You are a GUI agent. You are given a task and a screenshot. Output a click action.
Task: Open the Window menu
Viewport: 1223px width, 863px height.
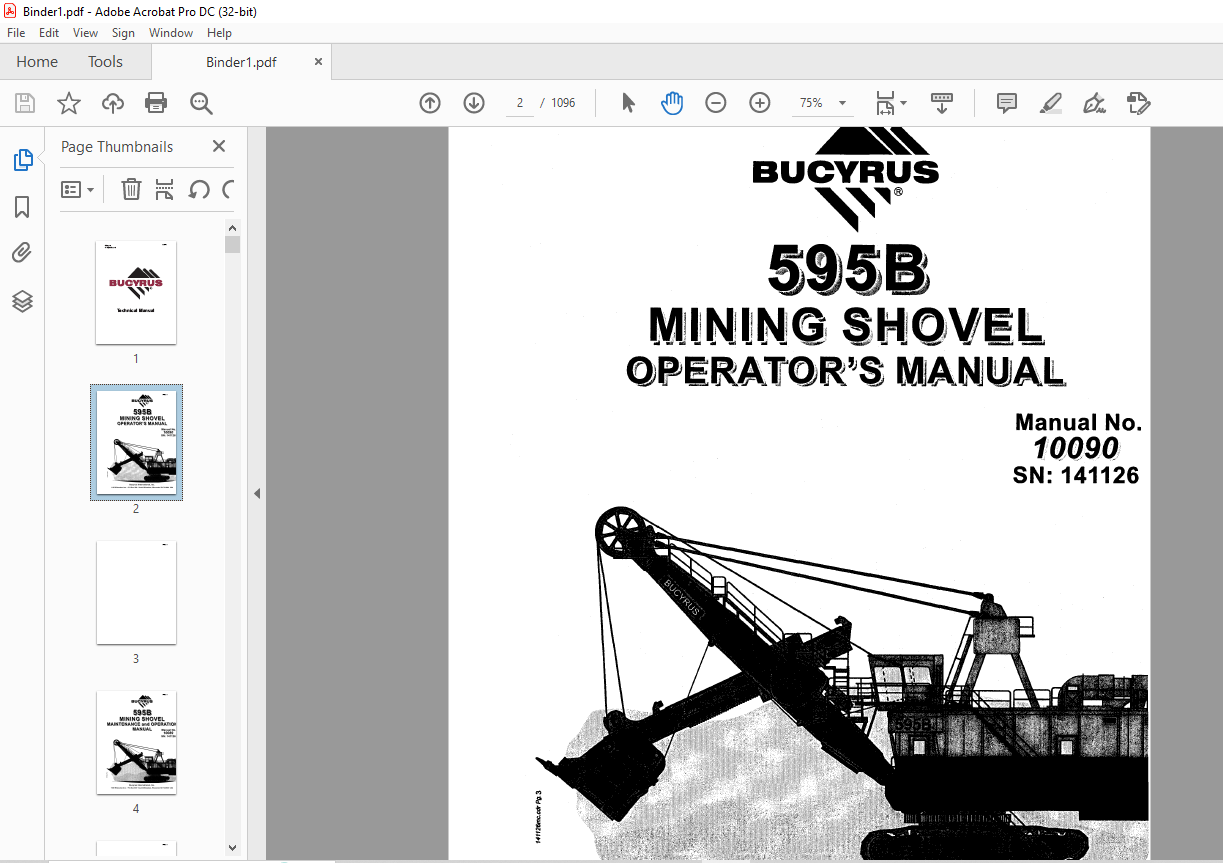[171, 33]
